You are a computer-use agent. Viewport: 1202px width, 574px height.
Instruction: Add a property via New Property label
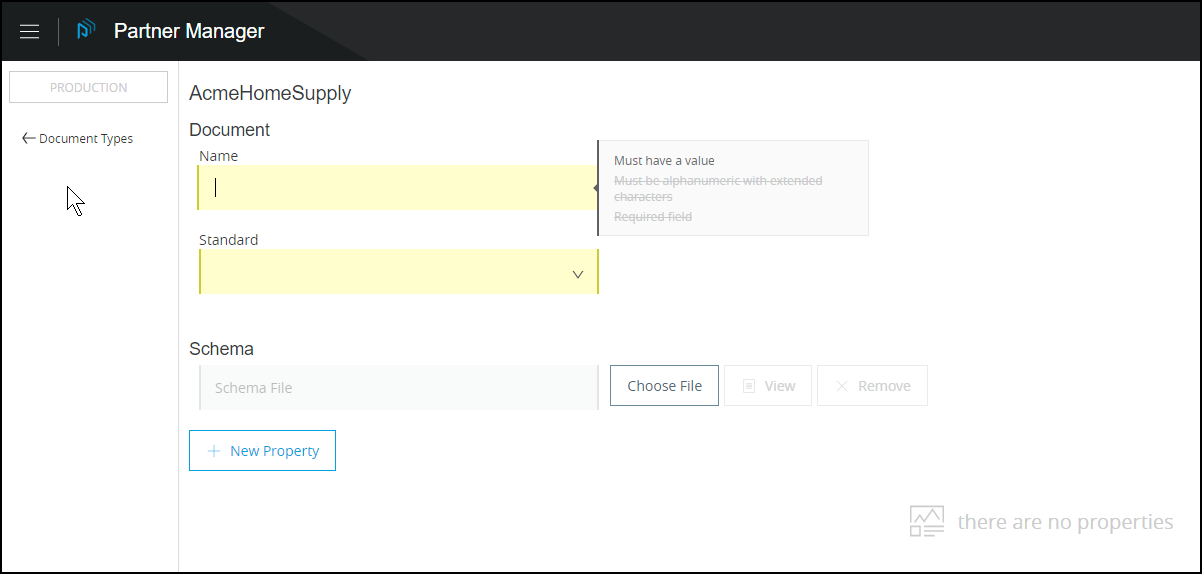274,451
